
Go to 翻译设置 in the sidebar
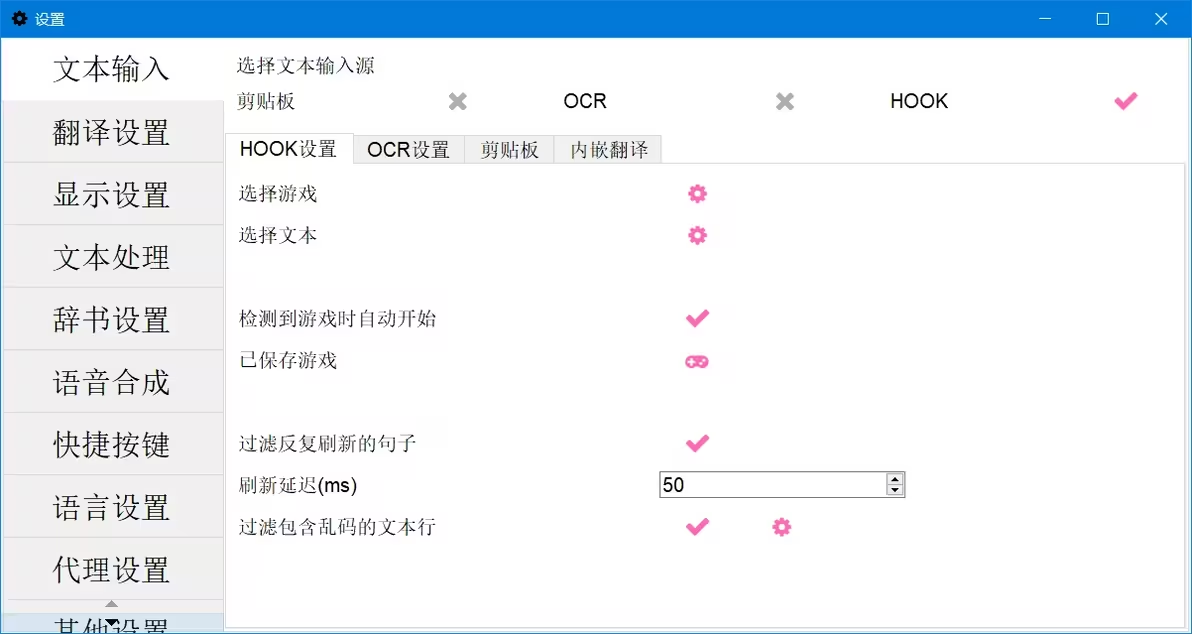coord(112,132)
